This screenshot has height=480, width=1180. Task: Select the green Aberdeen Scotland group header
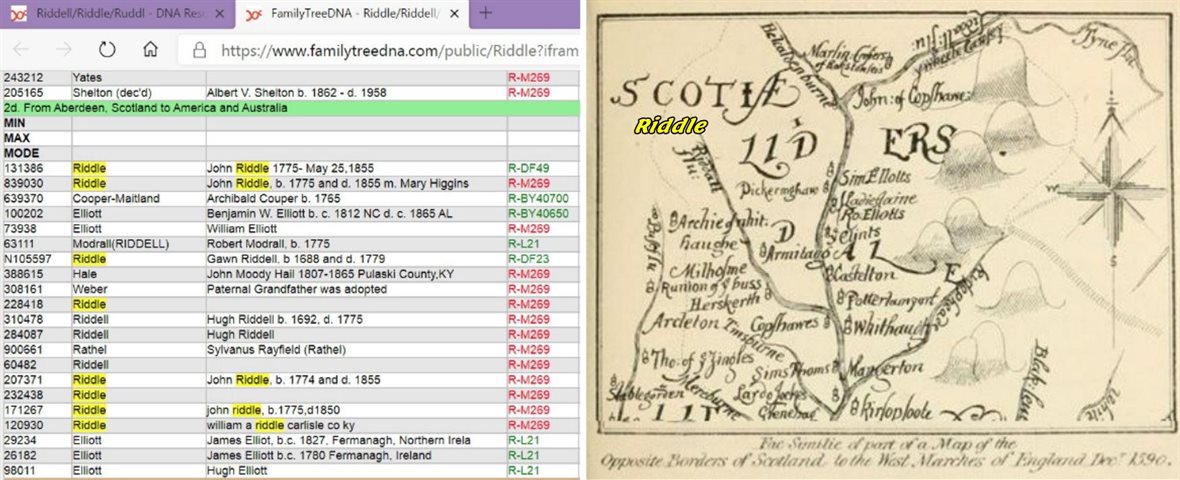[x=290, y=108]
